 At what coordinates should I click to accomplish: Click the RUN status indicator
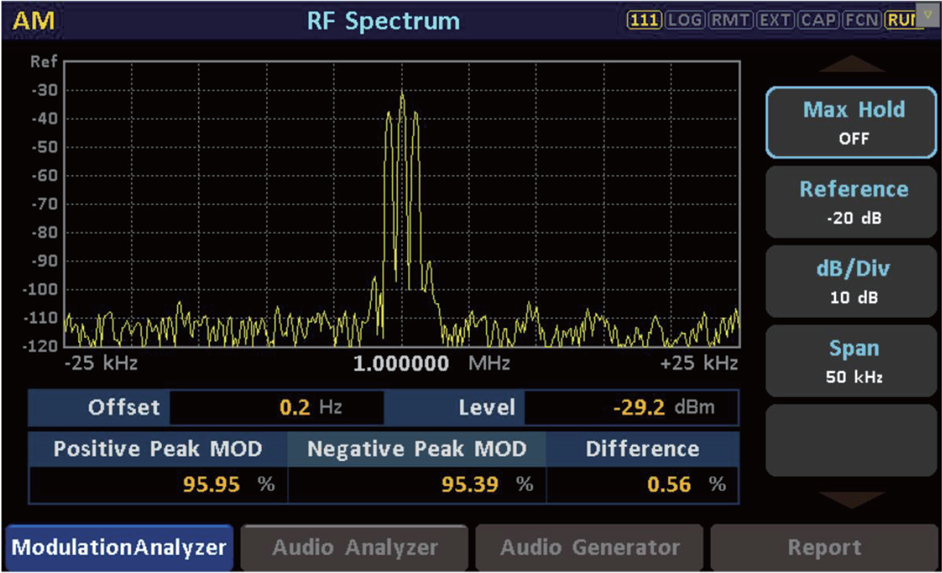[x=900, y=20]
